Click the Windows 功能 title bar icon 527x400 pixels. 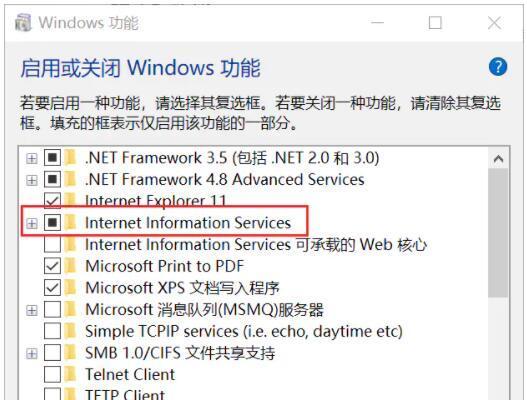coord(23,23)
